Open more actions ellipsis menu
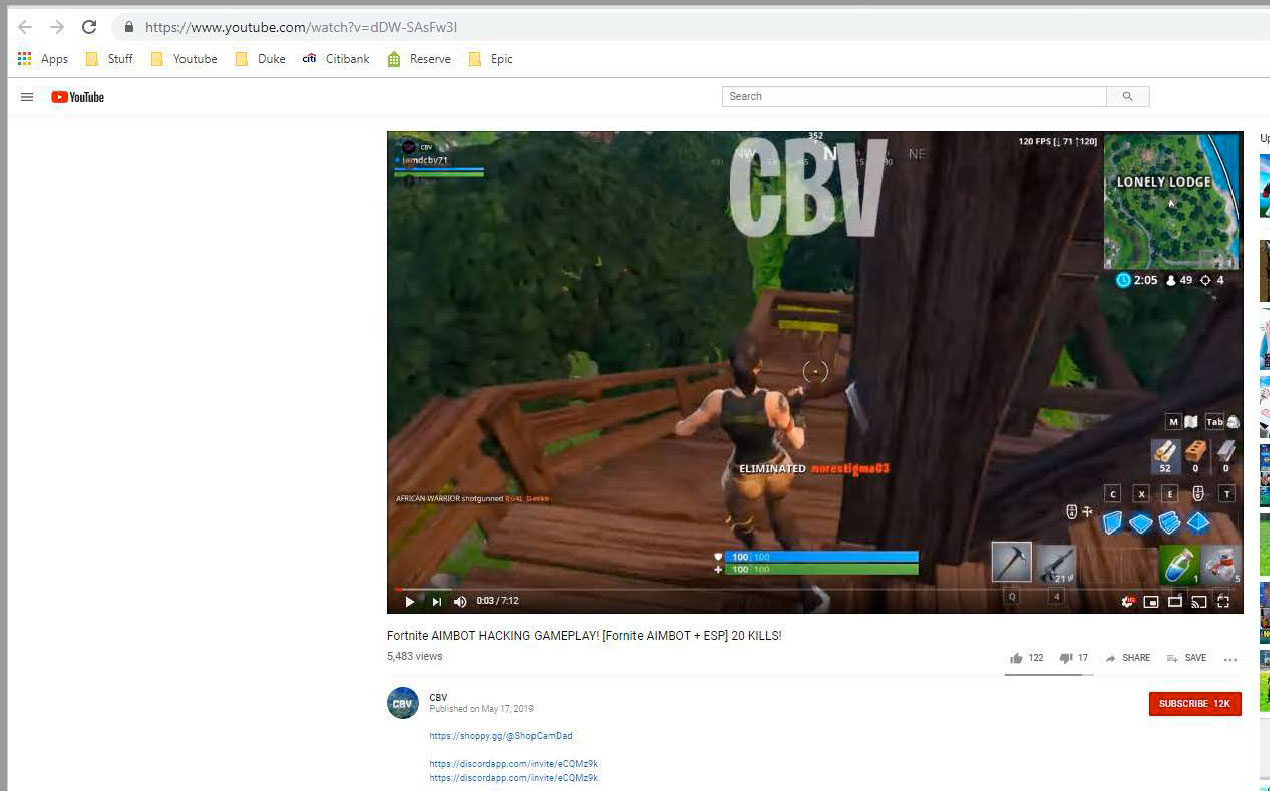The width and height of the screenshot is (1270, 791). [1230, 659]
